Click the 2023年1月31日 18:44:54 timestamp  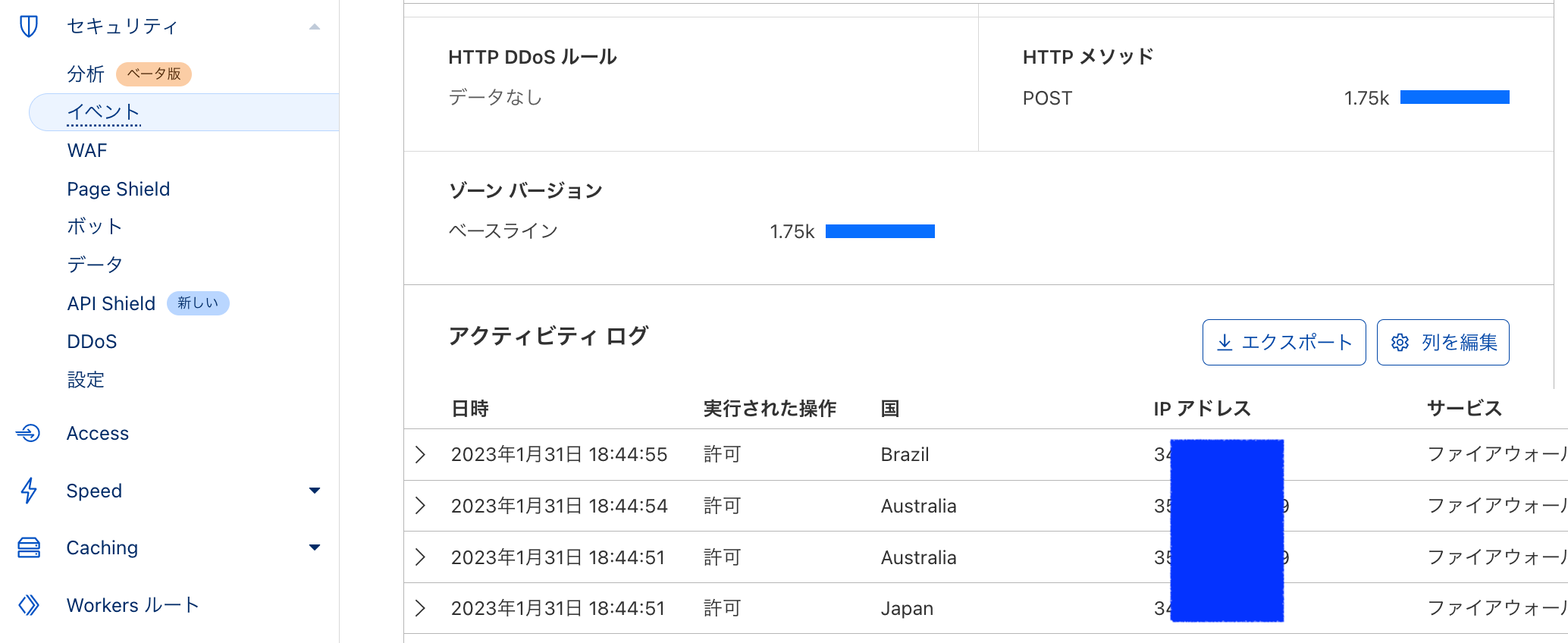[560, 506]
